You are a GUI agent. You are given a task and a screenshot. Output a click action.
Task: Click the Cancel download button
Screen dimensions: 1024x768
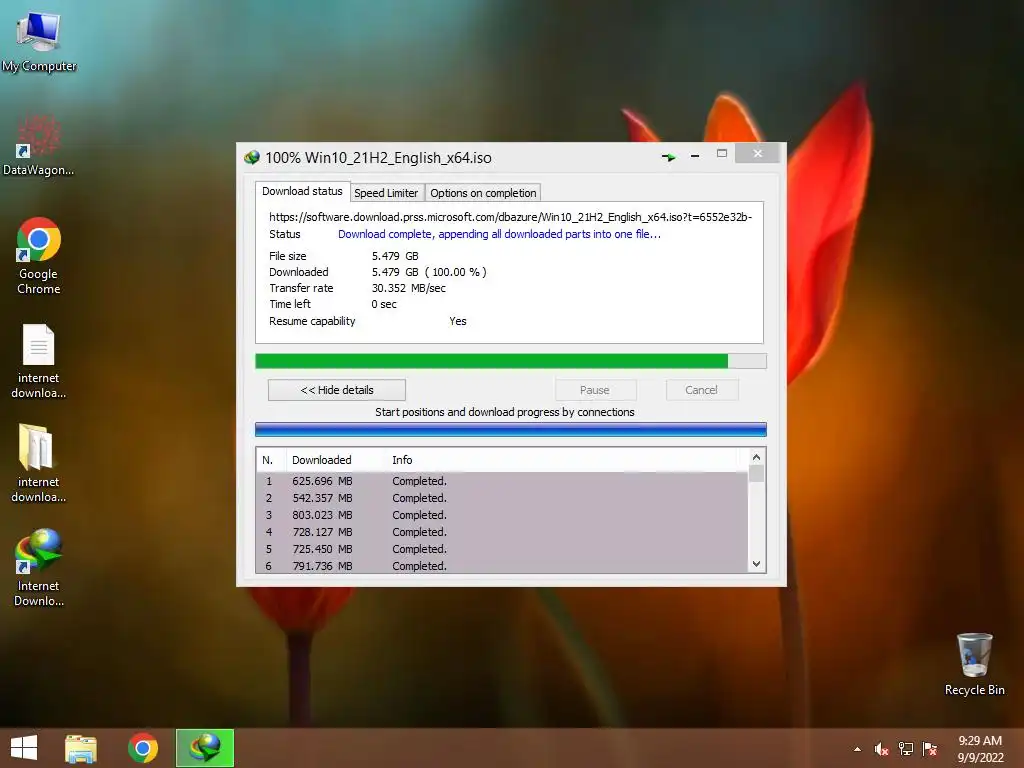(x=702, y=390)
